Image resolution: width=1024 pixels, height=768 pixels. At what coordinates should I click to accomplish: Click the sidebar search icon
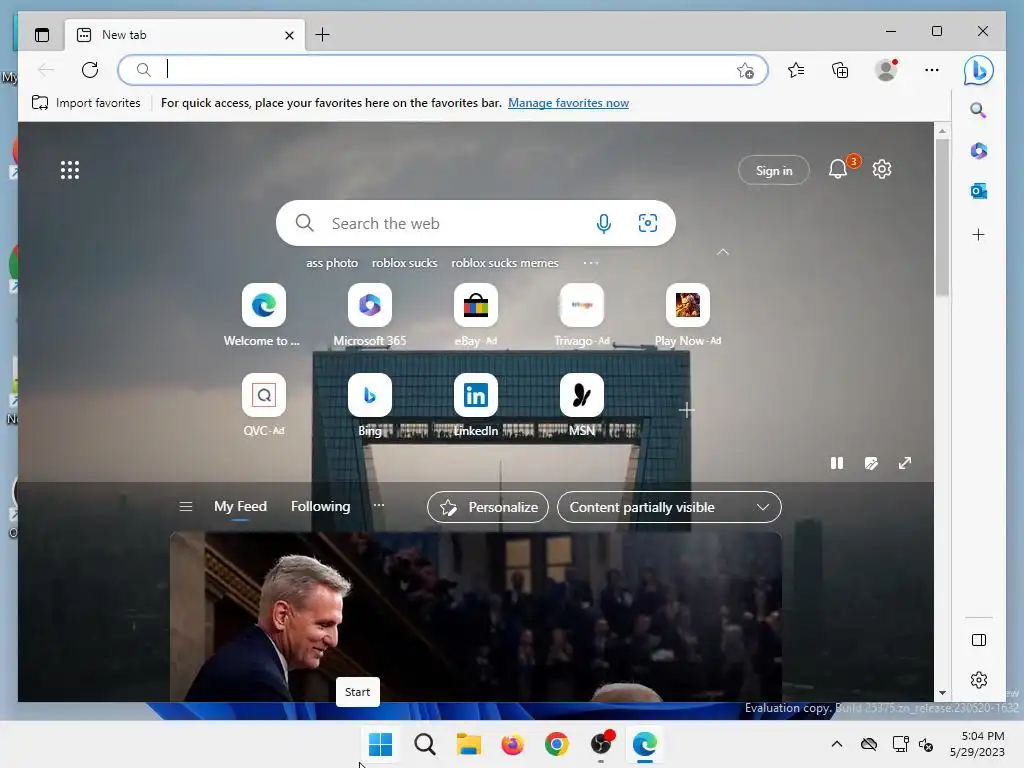pyautogui.click(x=978, y=110)
